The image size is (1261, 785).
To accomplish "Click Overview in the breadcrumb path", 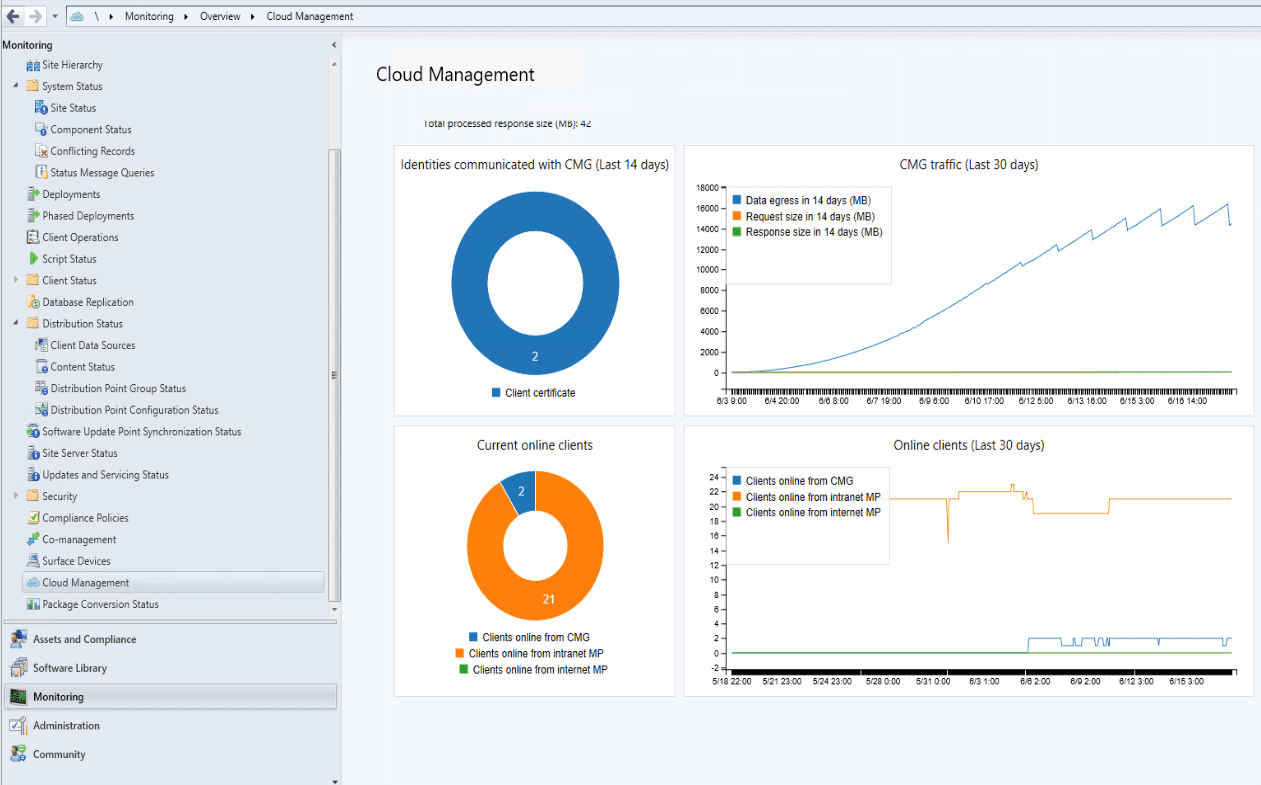I will click(x=219, y=17).
